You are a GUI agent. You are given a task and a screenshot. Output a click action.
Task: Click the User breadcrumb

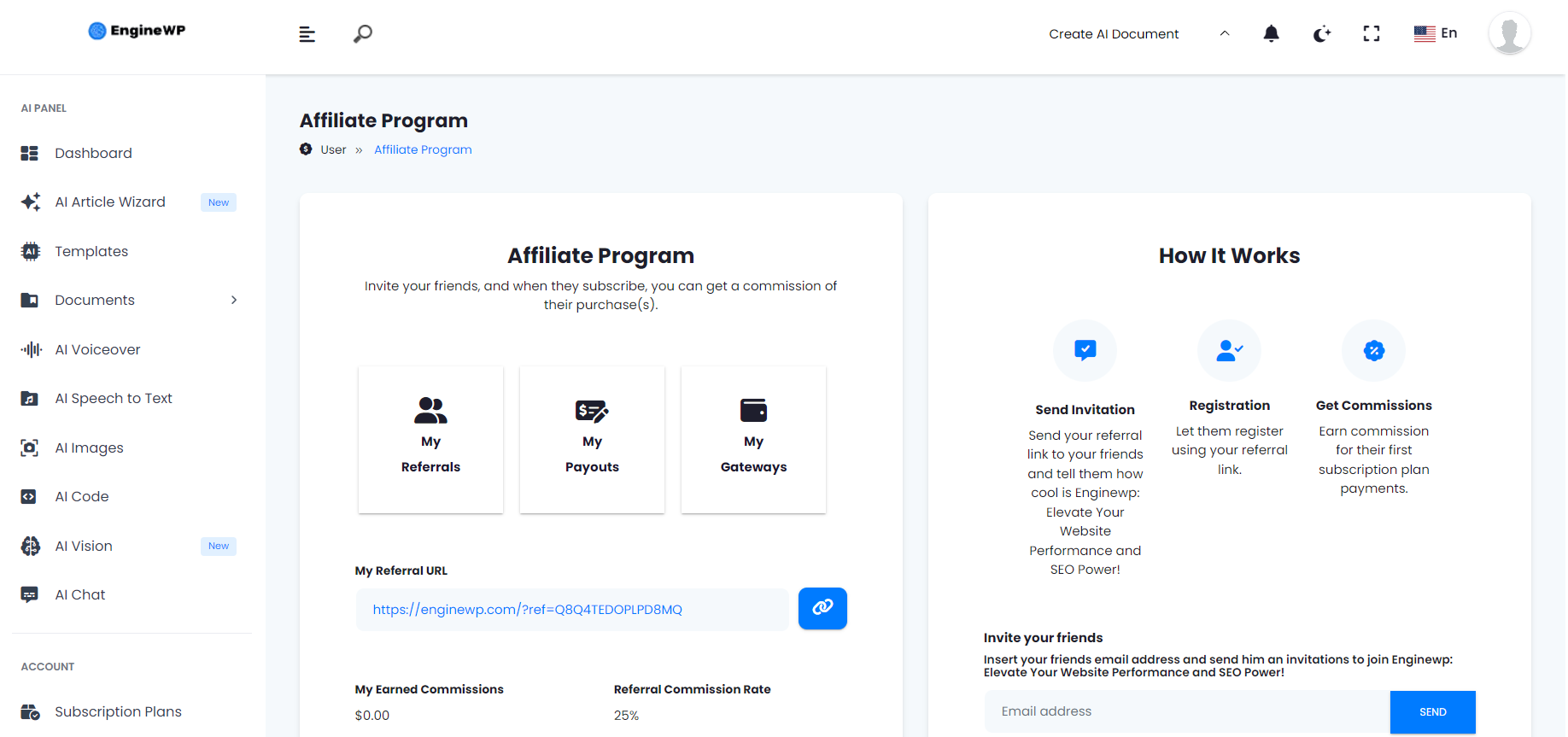pos(333,149)
